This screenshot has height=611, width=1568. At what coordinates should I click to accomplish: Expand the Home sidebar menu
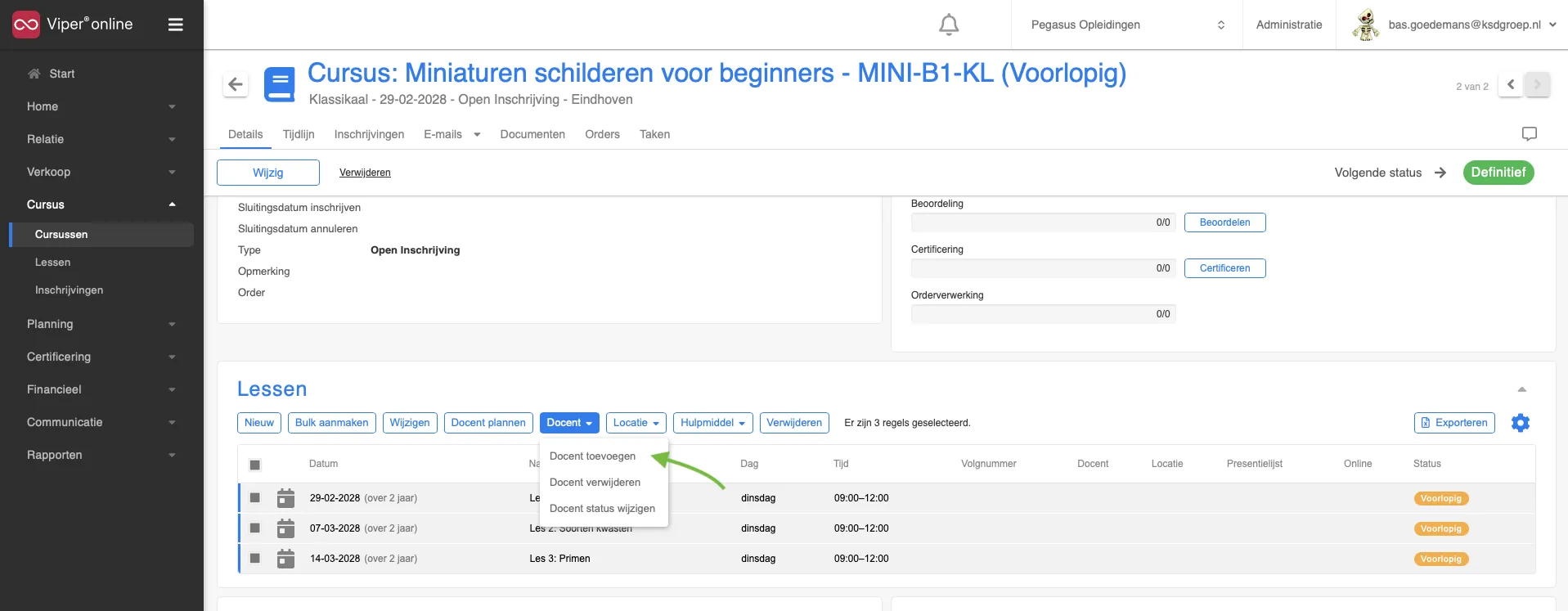(101, 106)
